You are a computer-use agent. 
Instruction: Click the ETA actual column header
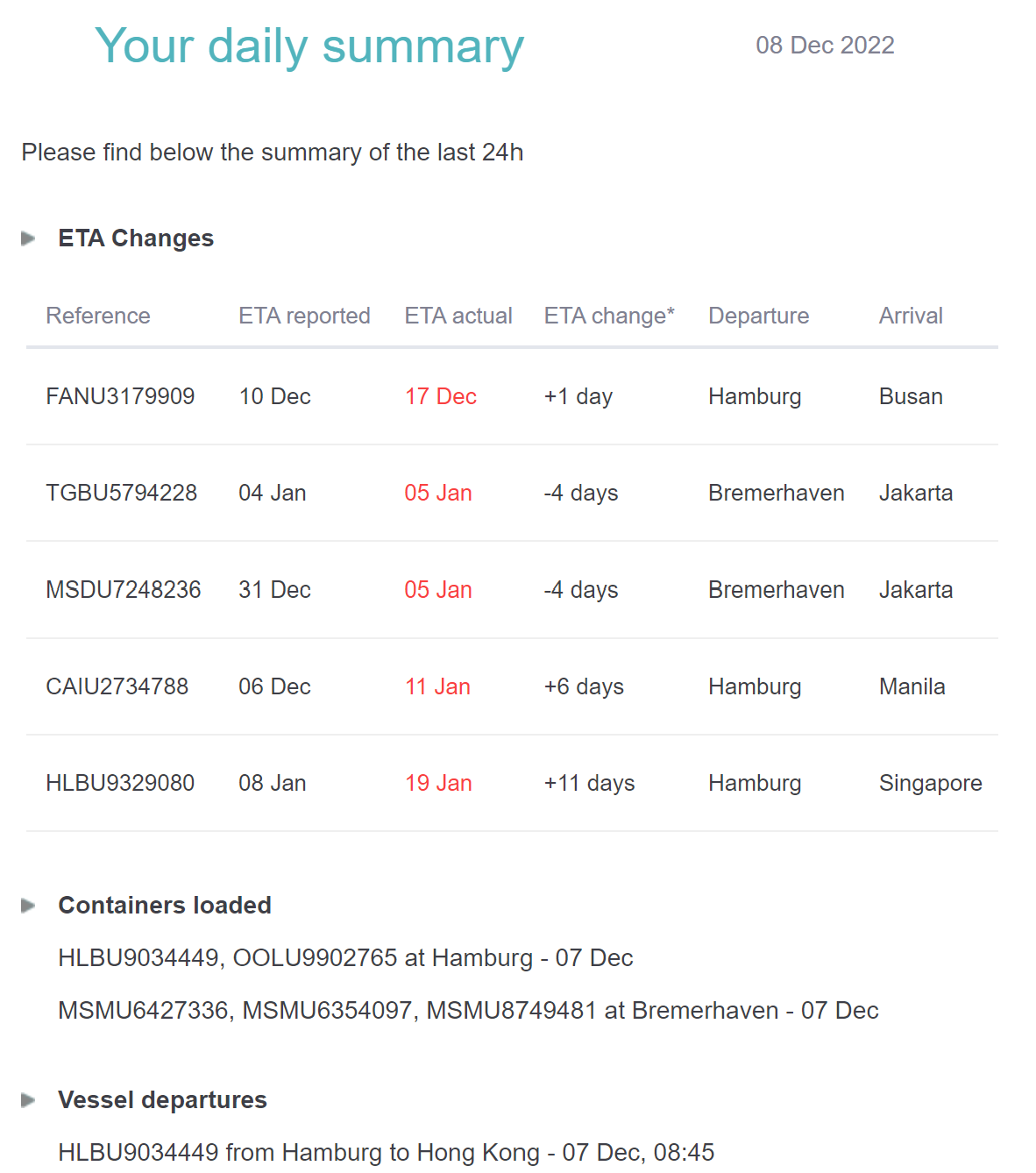tap(458, 316)
